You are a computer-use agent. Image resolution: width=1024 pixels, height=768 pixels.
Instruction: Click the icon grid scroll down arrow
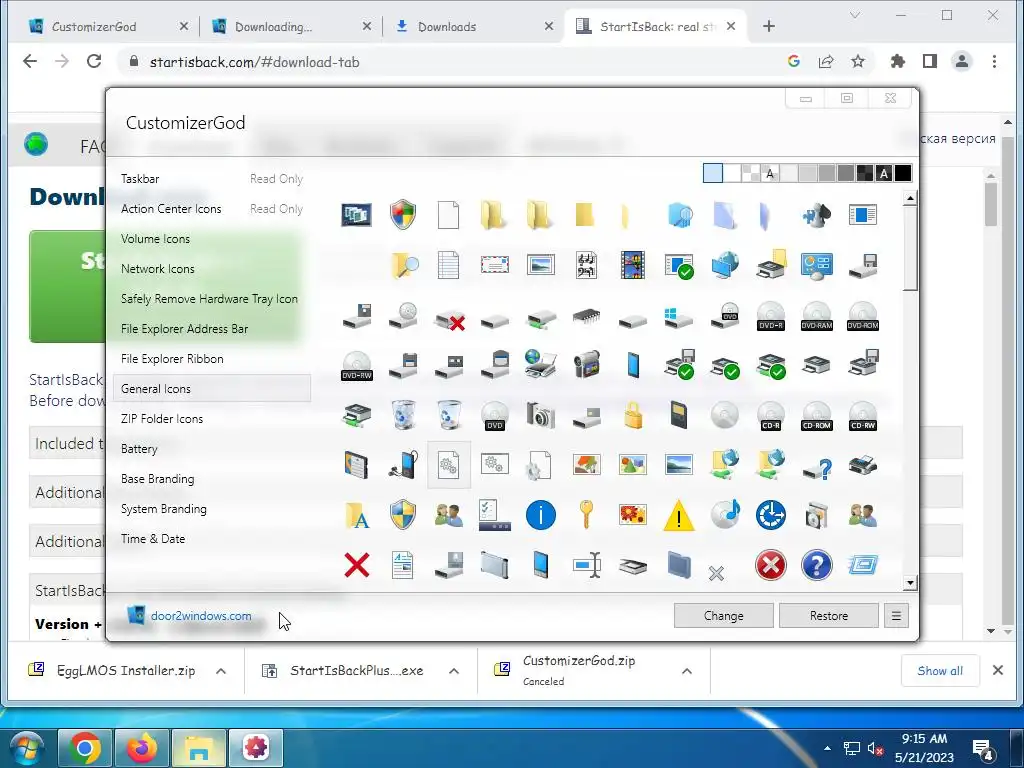point(910,583)
